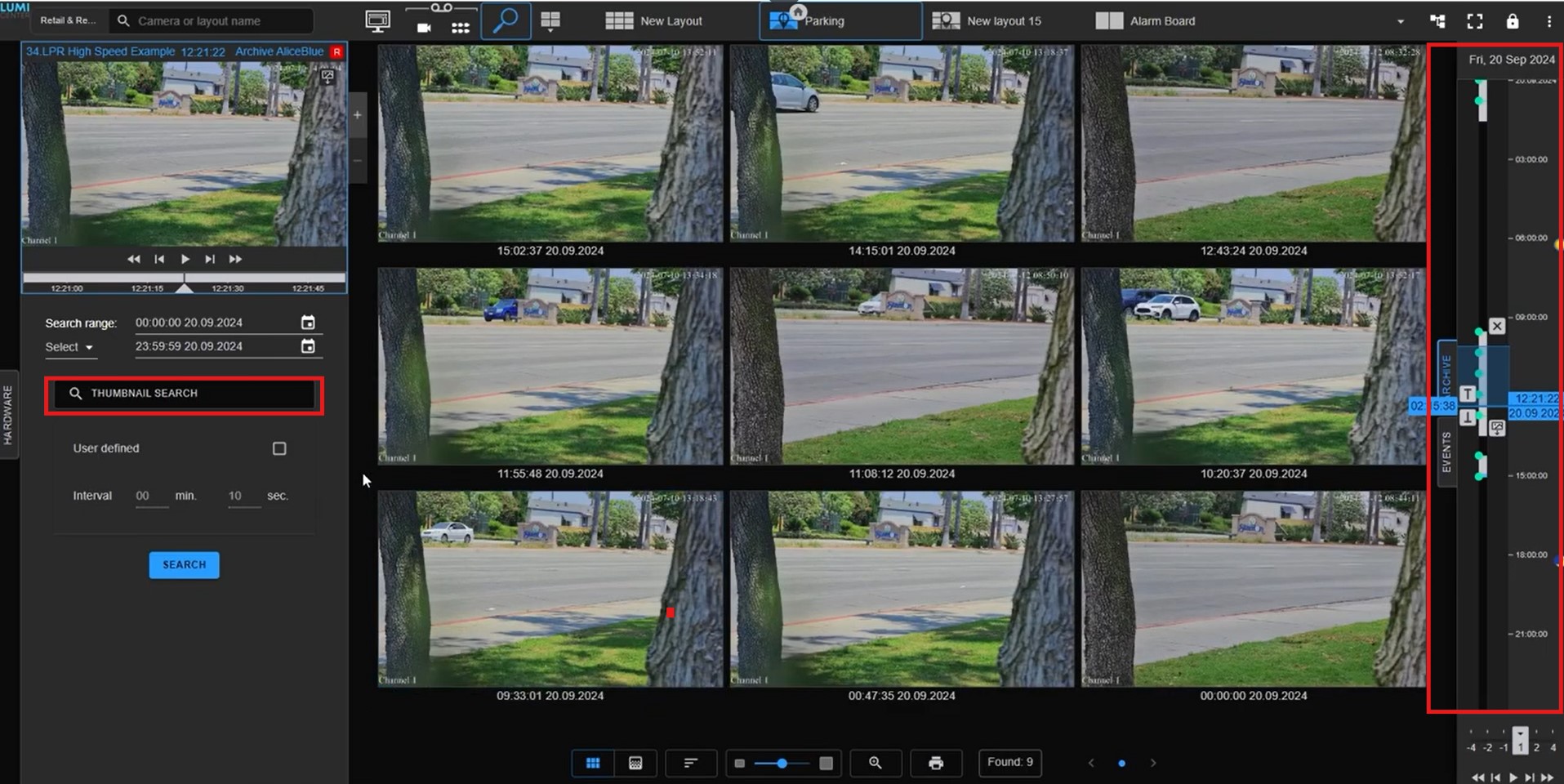Screen dimensions: 1564x784
Task: Open start date calendar picker
Action: coord(308,323)
